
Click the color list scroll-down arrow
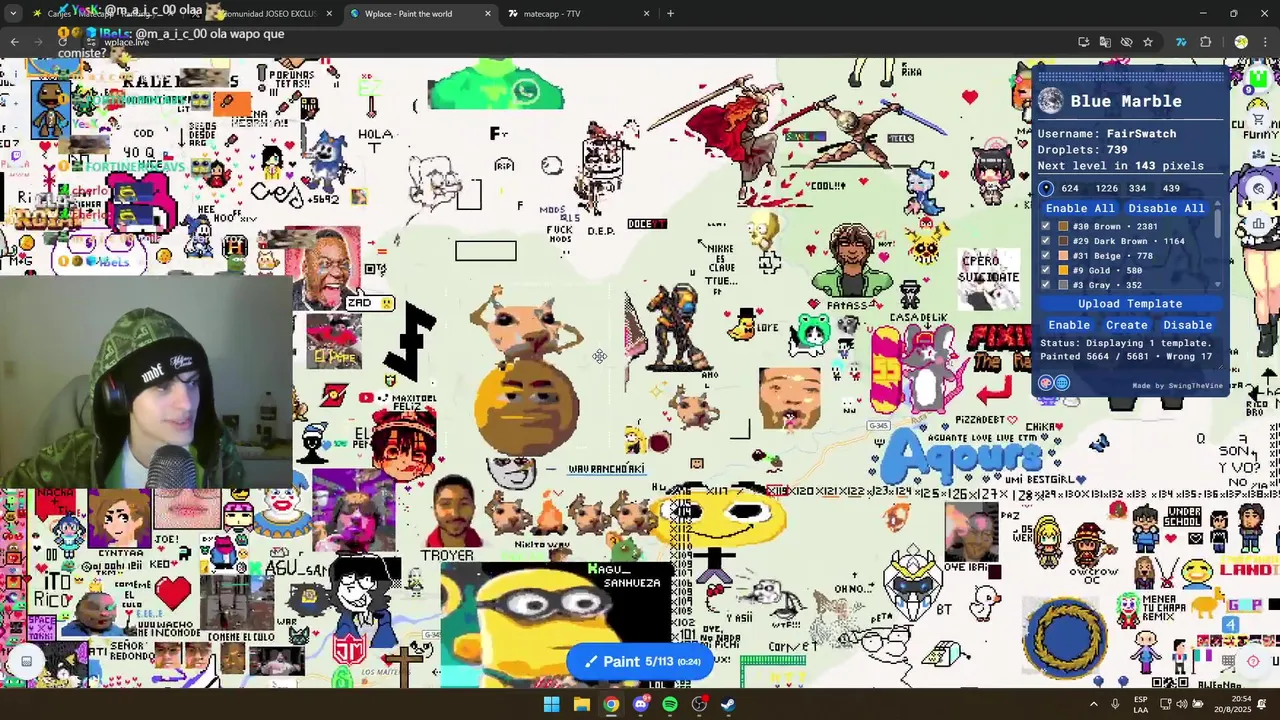coord(1217,285)
